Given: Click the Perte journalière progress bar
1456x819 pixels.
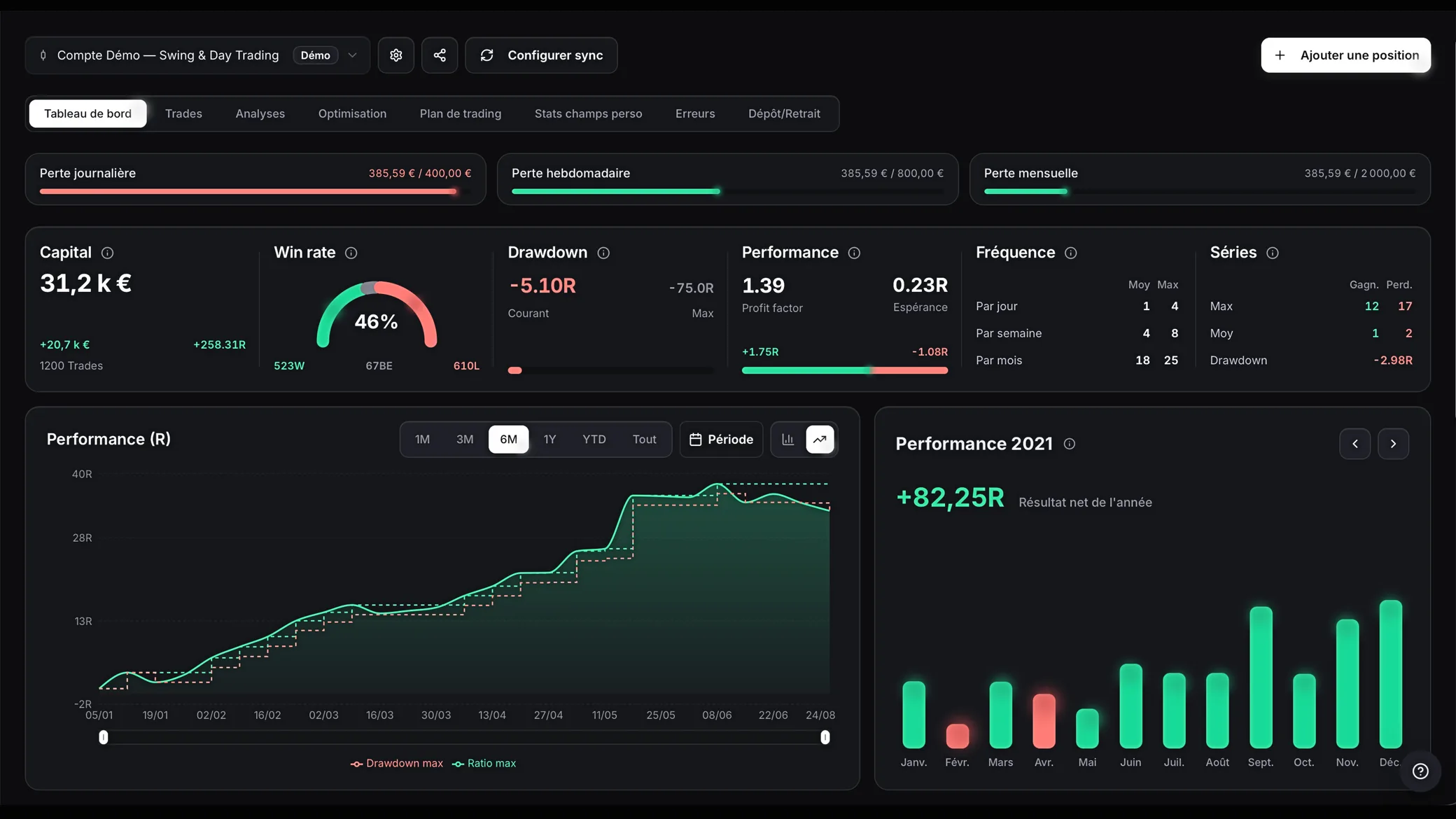Looking at the screenshot, I should (255, 191).
